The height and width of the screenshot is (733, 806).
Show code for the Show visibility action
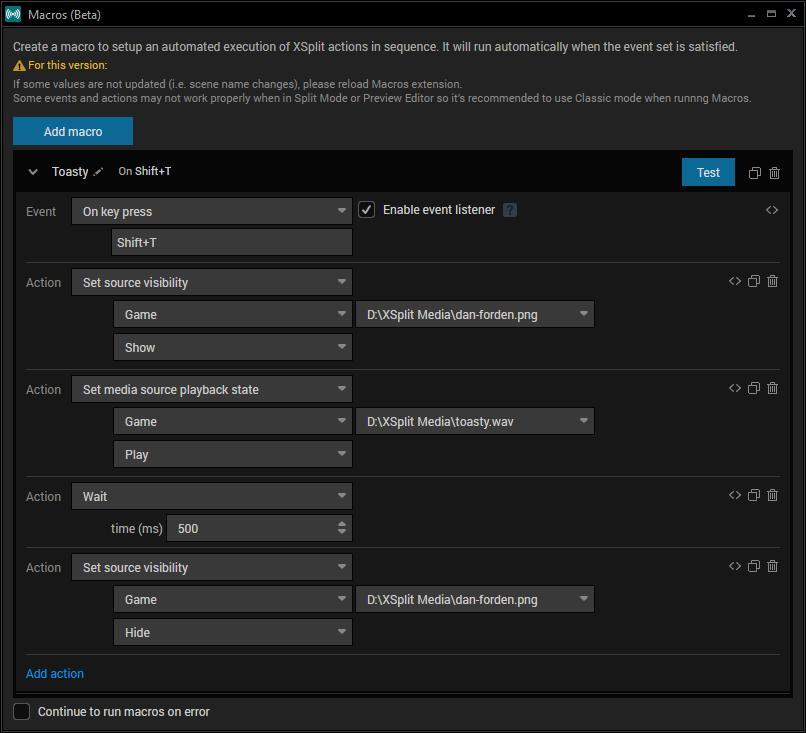(x=735, y=281)
